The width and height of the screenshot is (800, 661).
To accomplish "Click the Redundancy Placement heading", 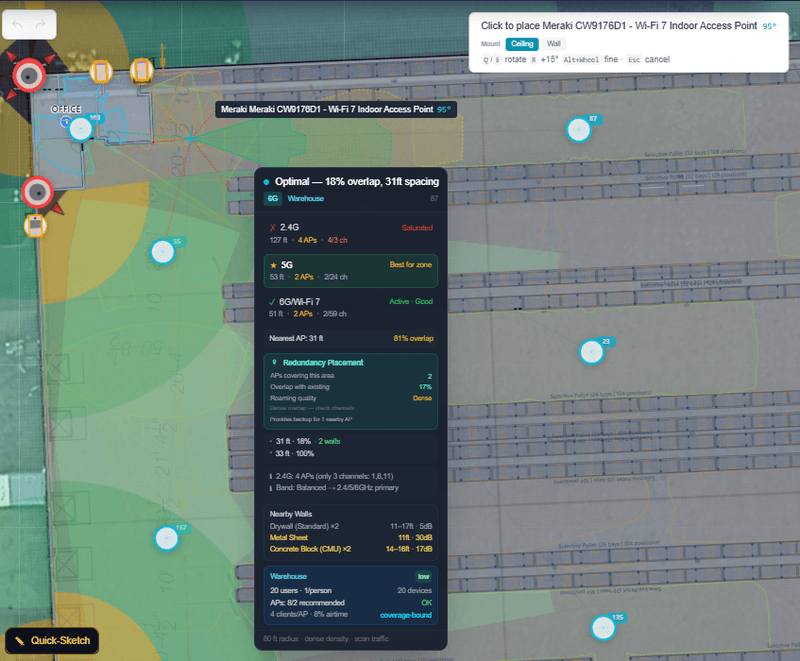I will [x=323, y=363].
